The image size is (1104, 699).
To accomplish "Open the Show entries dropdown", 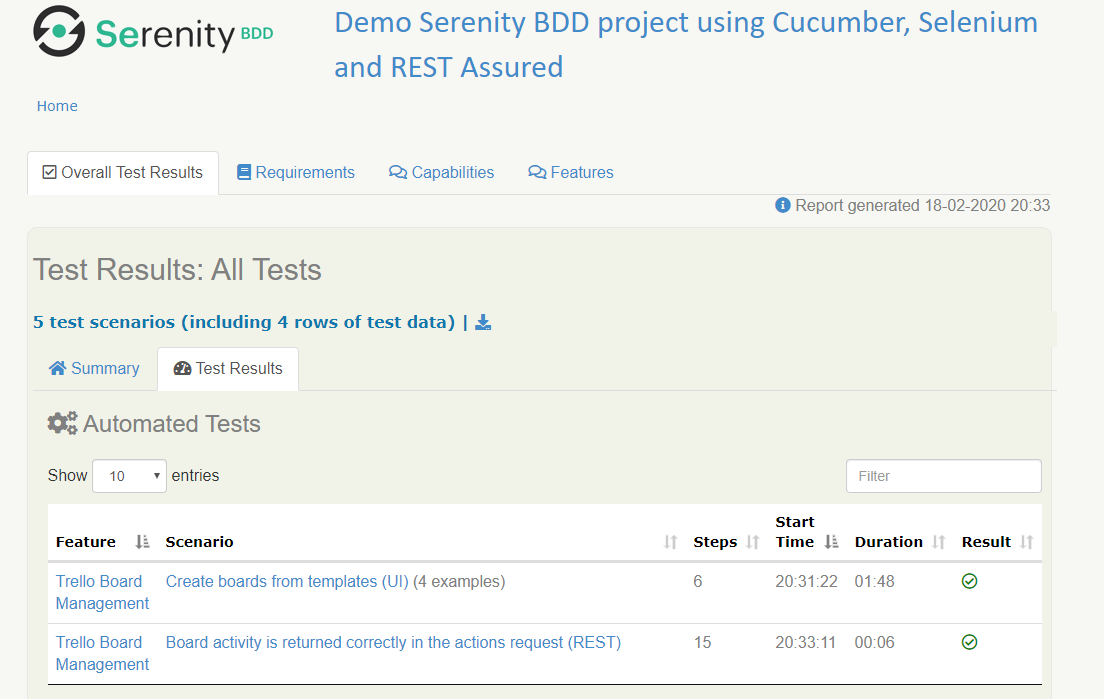I will 129,475.
